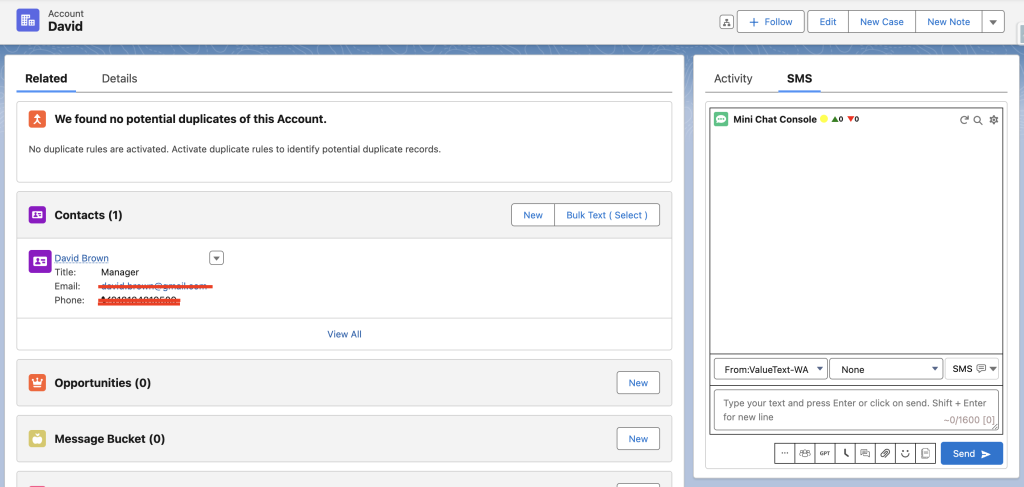Open Mini Chat Console settings gear

[x=993, y=120]
